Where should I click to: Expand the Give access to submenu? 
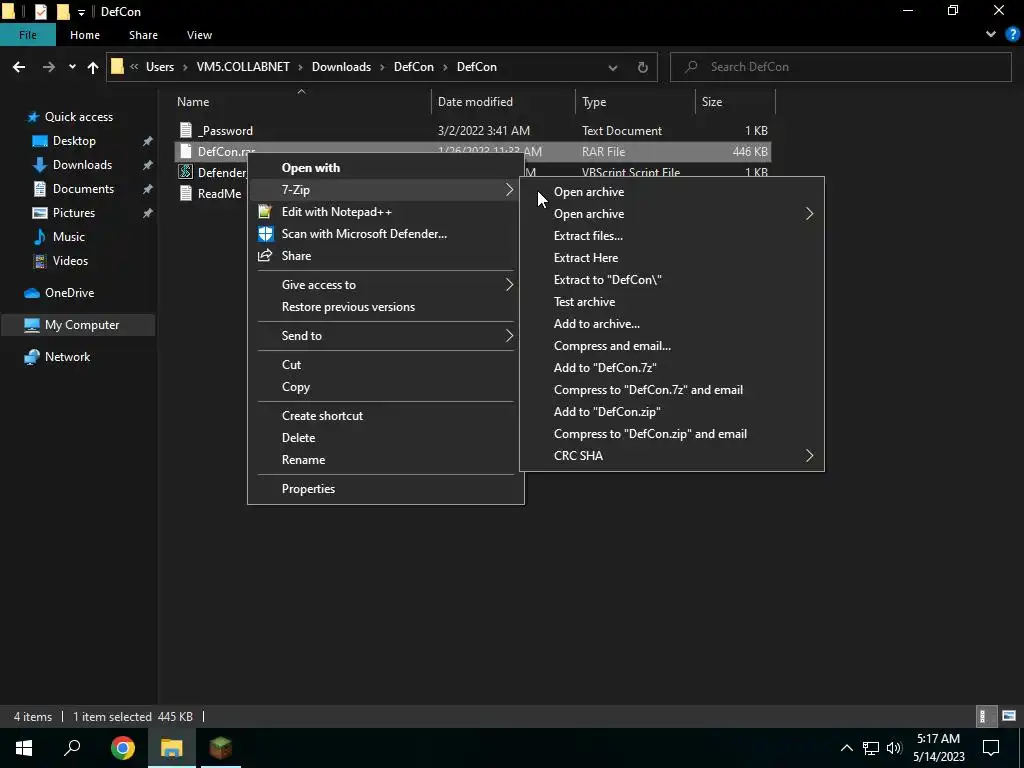coord(509,285)
